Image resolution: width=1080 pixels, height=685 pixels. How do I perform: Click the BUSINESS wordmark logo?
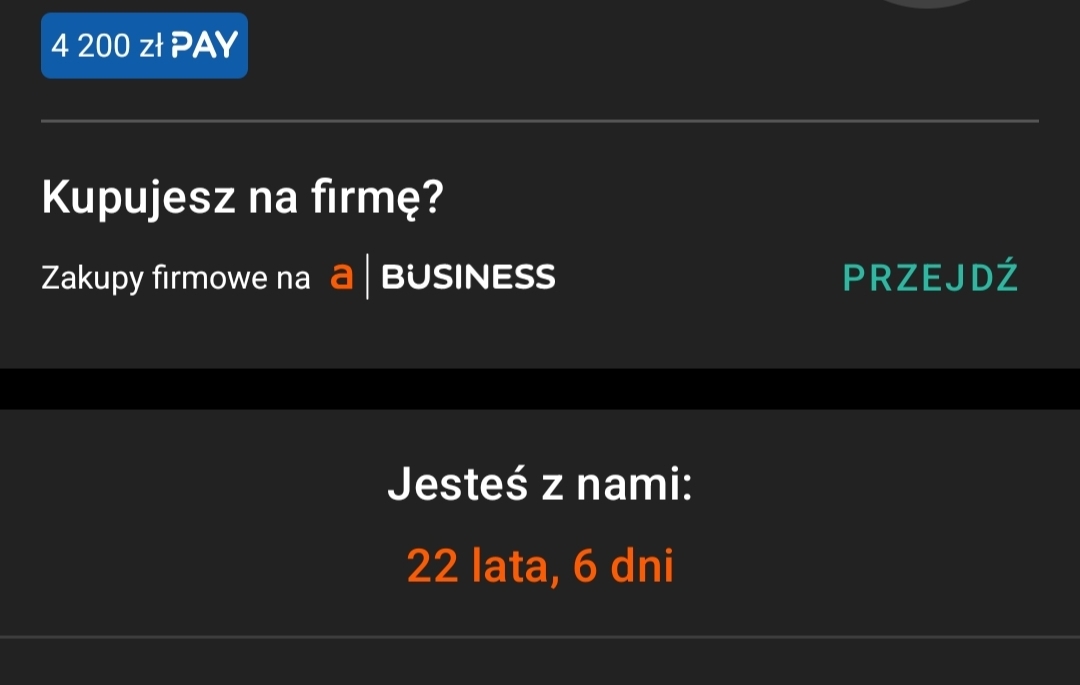pos(468,277)
